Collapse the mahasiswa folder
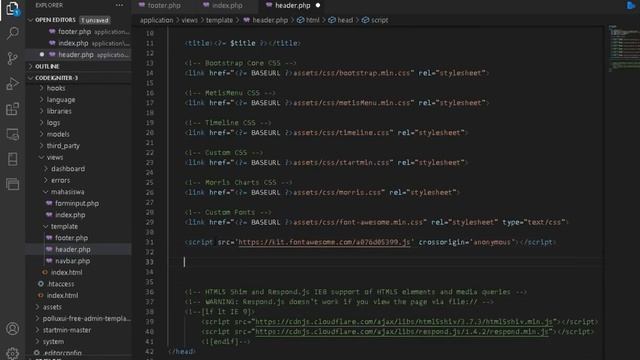The width and height of the screenshot is (640, 360). (x=67, y=191)
